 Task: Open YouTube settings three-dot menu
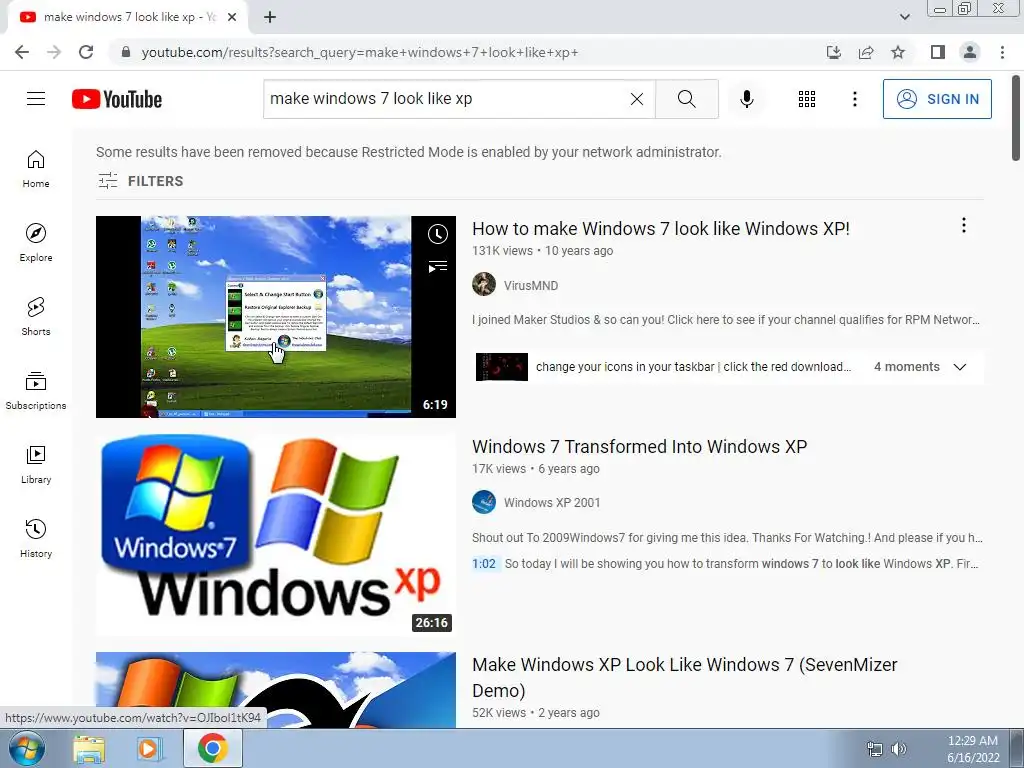(x=854, y=99)
